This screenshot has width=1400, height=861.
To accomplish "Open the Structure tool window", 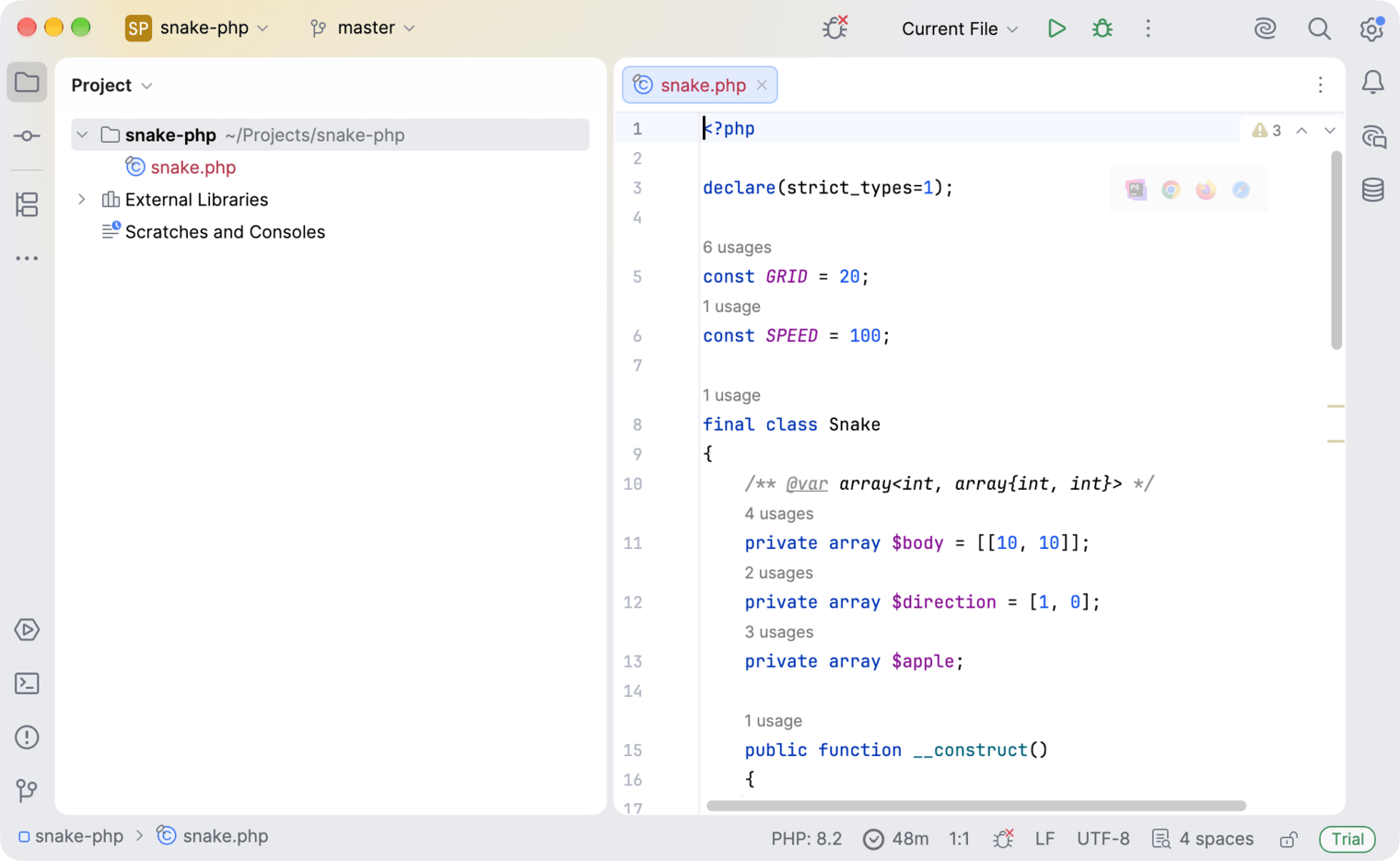I will point(27,204).
